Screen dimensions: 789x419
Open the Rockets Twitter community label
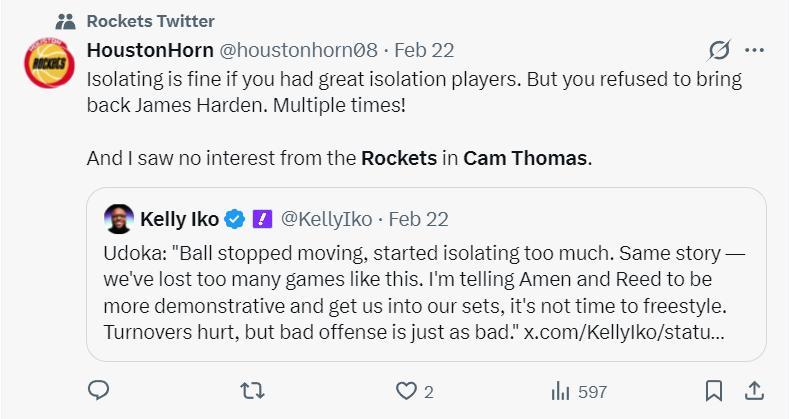(x=150, y=21)
